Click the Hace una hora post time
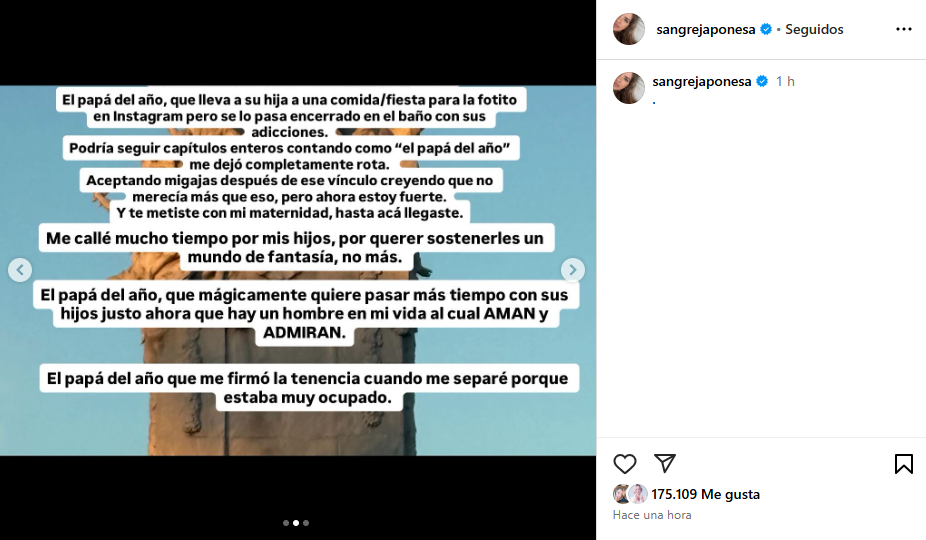 click(x=652, y=515)
